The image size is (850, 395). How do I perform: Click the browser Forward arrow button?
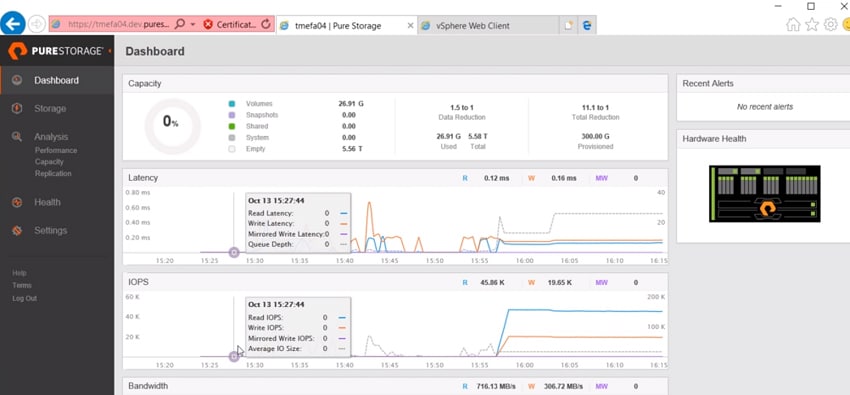point(36,24)
